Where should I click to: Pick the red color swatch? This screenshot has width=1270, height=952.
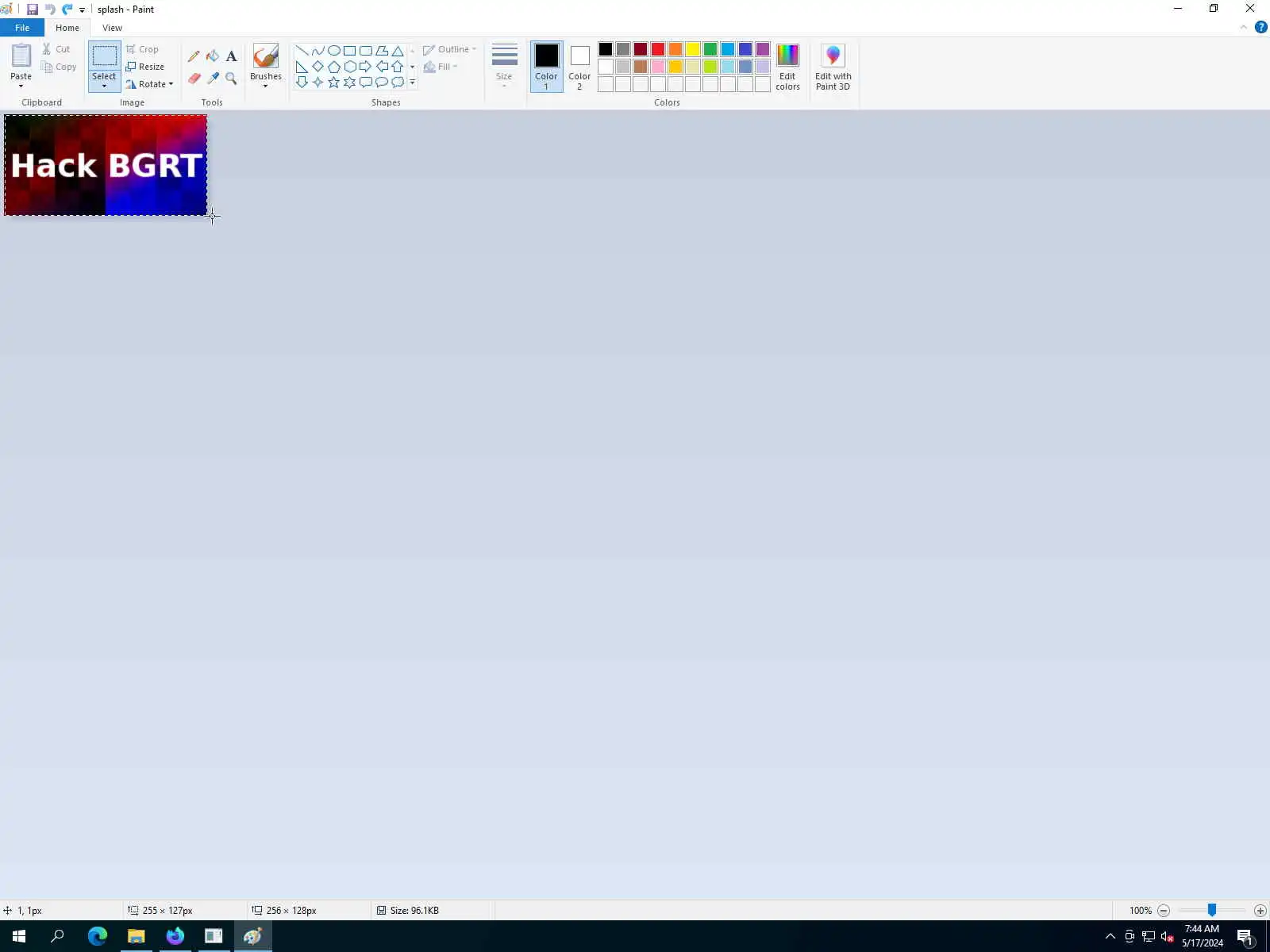click(x=658, y=49)
